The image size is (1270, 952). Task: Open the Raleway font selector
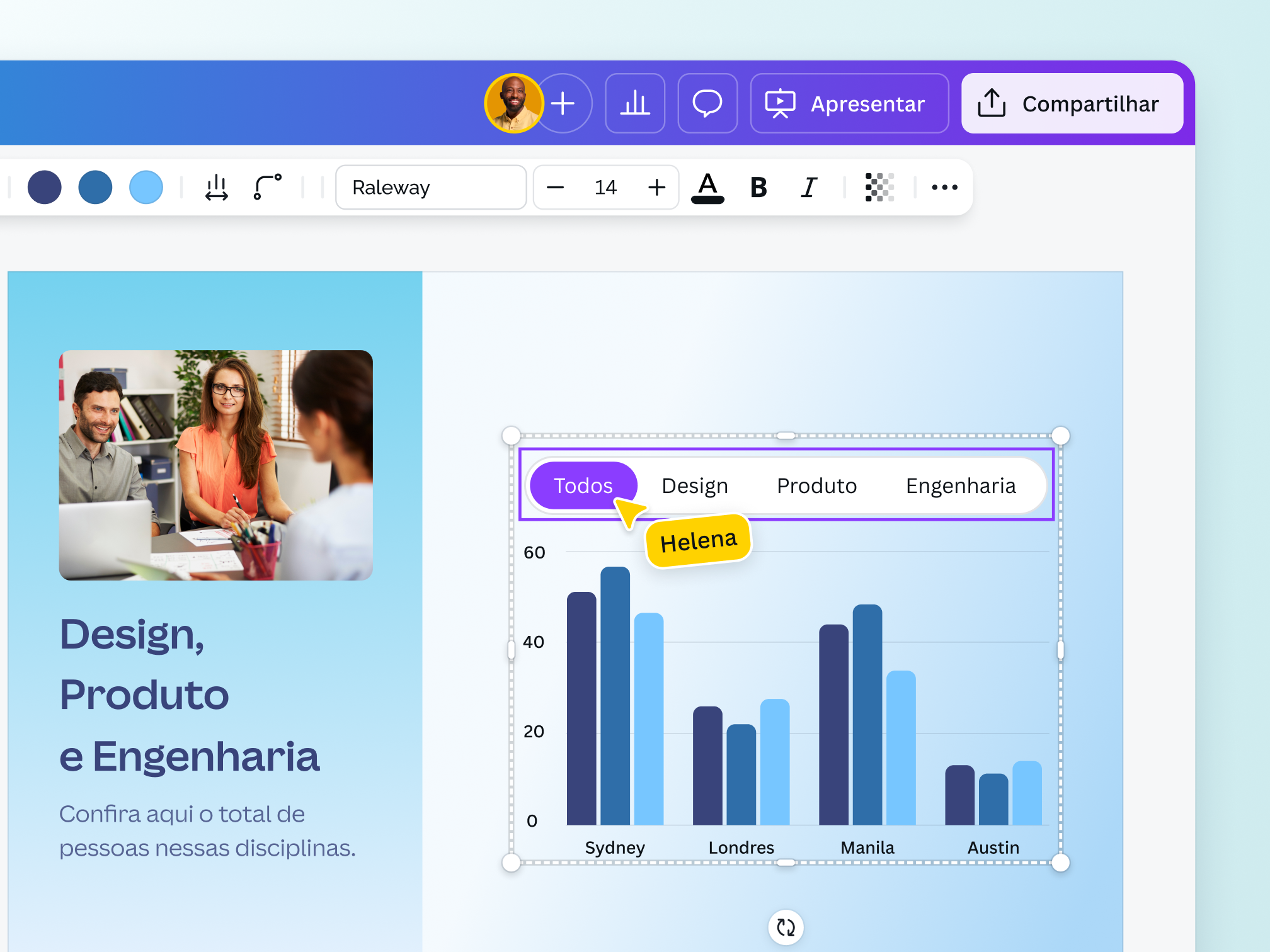click(431, 187)
